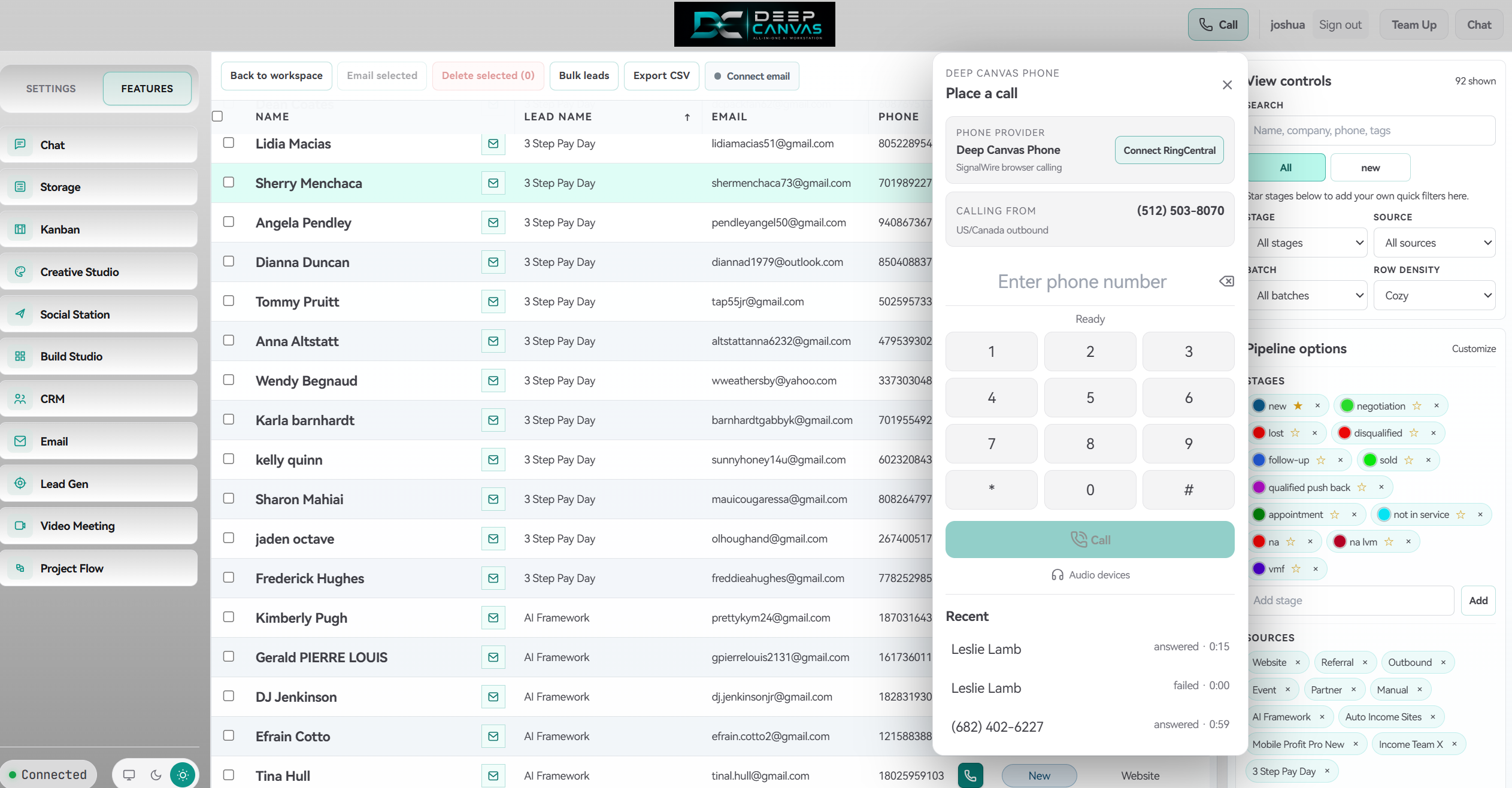Open Chat in sidebar
1512x788 pixels.
coord(99,145)
